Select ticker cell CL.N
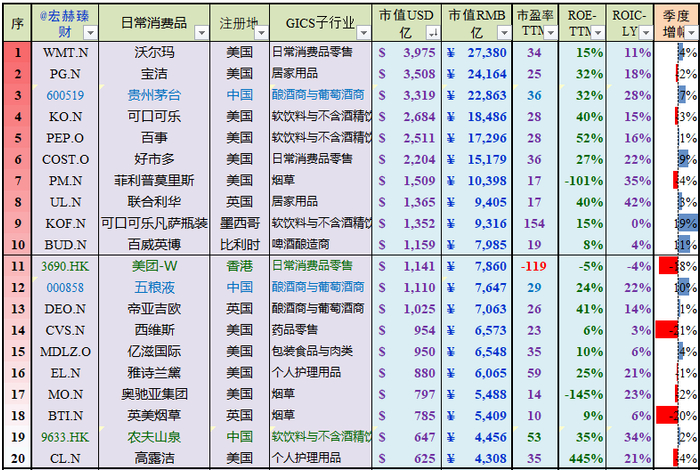 (x=65, y=458)
